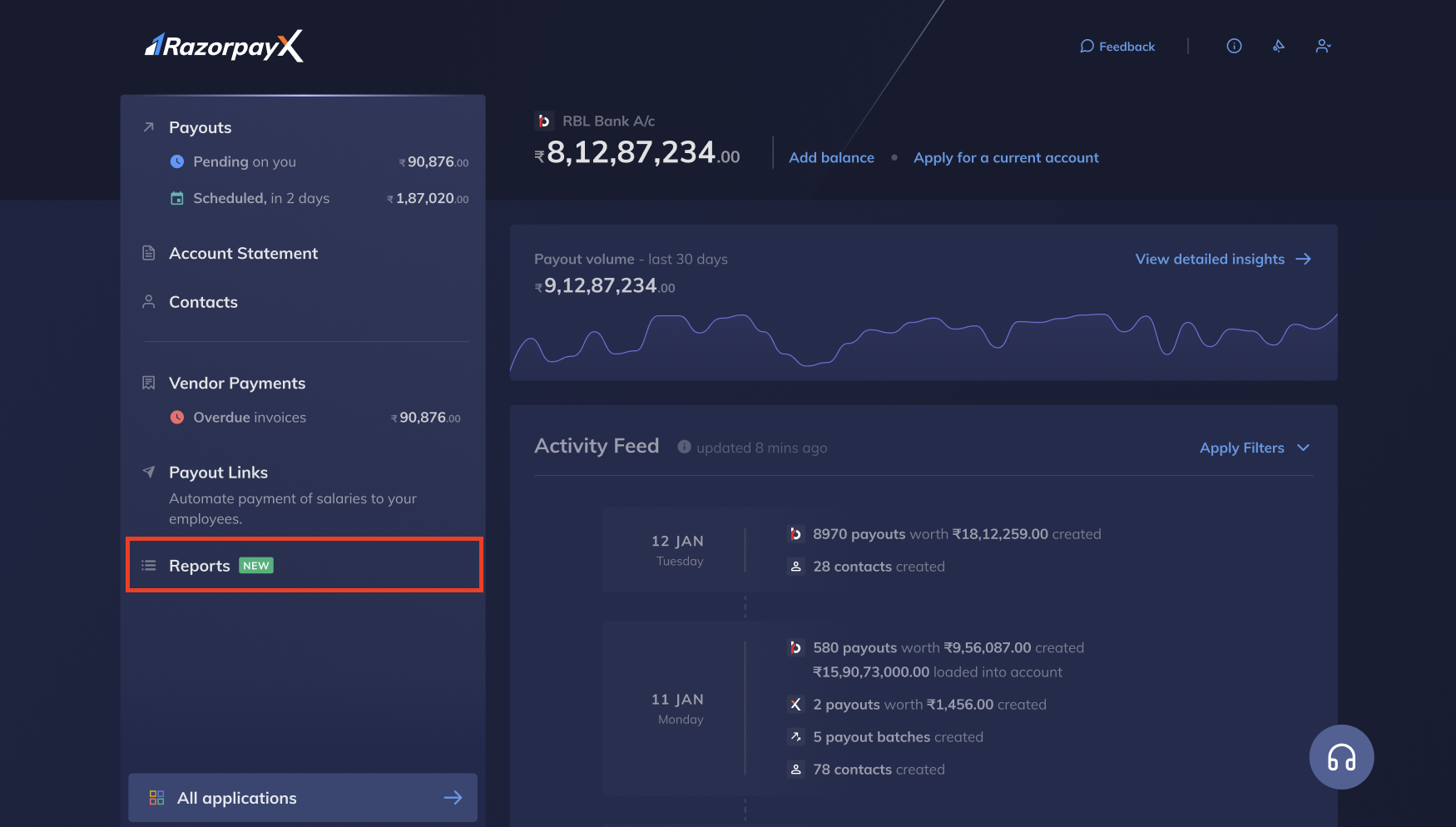Open Payout Links in sidebar
The height and width of the screenshot is (827, 1456).
[218, 472]
